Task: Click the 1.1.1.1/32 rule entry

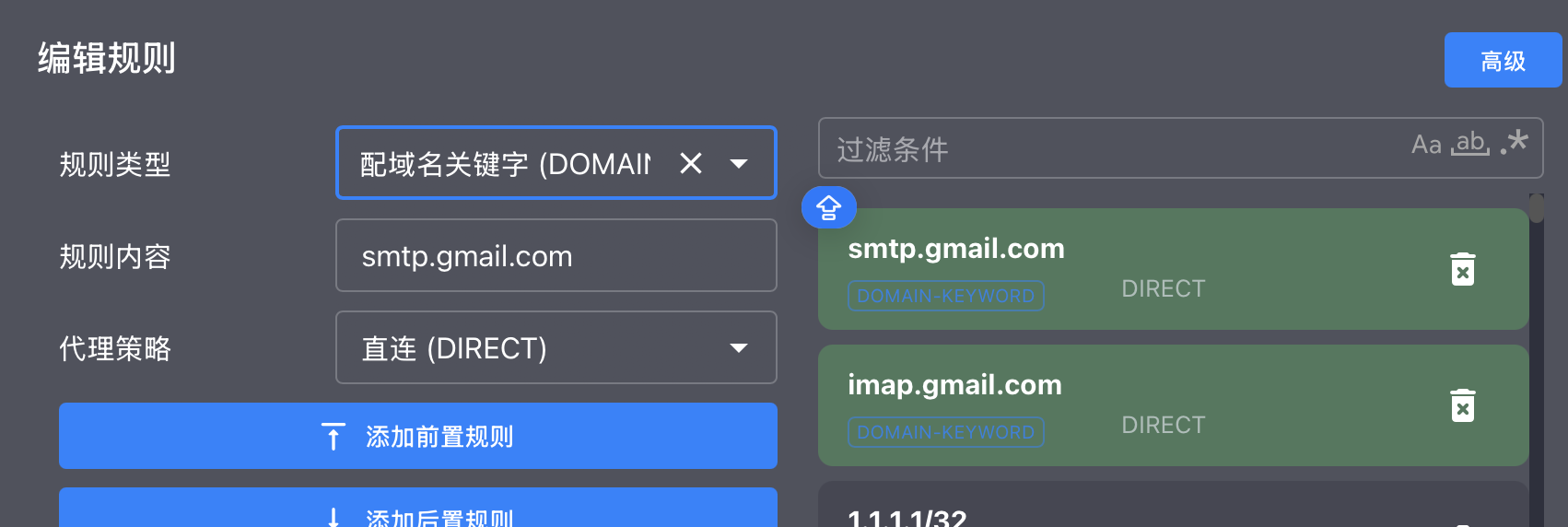Action: point(1174,505)
